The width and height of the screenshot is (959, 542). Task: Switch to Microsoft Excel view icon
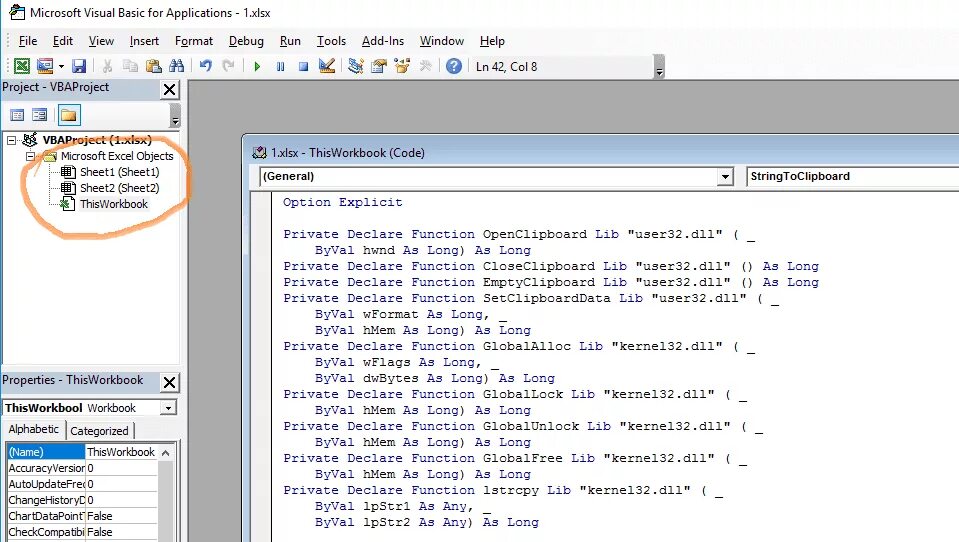pyautogui.click(x=21, y=66)
